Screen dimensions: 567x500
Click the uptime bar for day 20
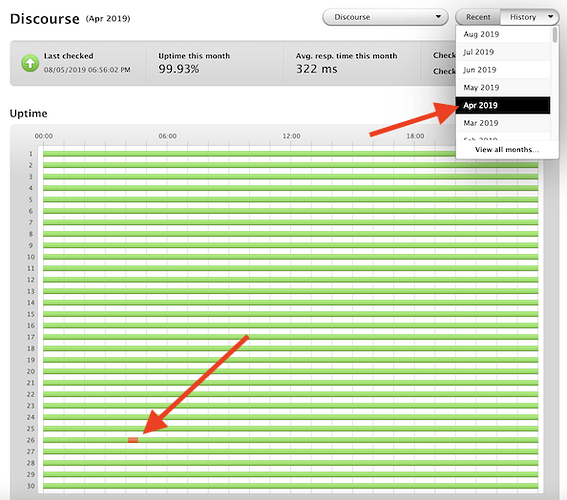[x=290, y=371]
